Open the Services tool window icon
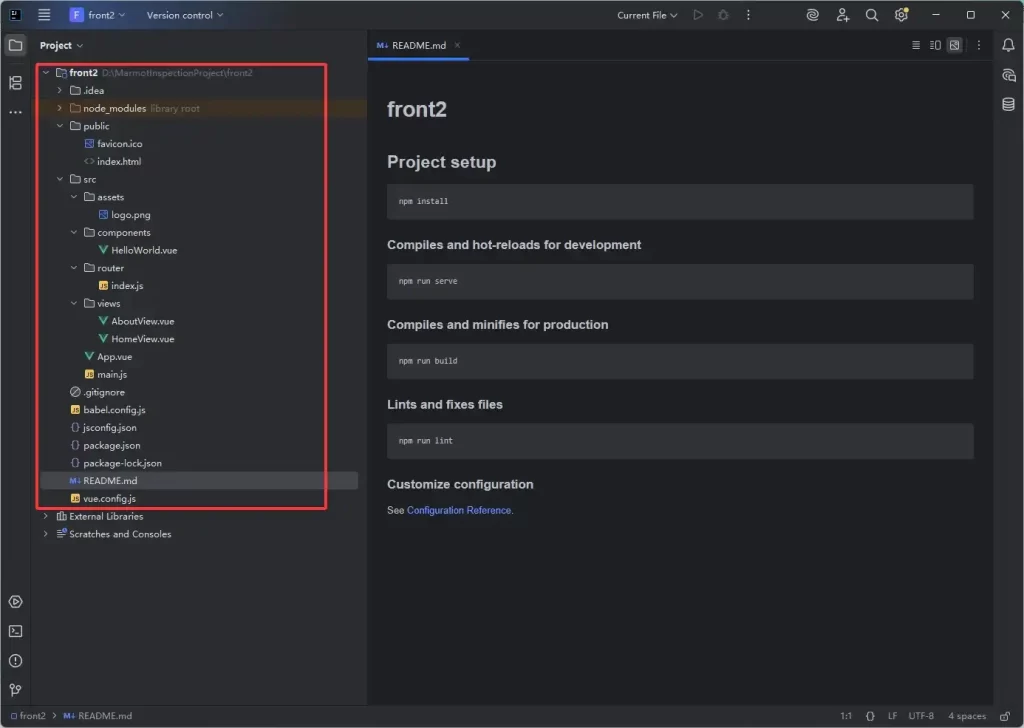The height and width of the screenshot is (728, 1024). tap(15, 602)
